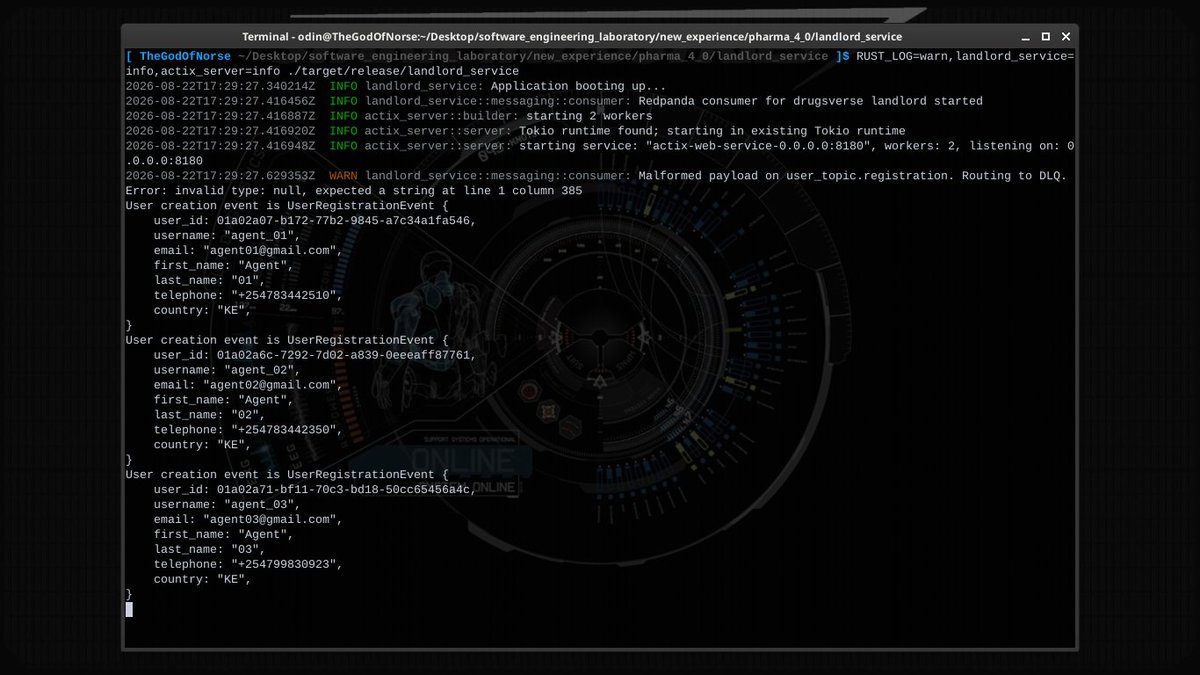Click user_id 01a02a6c-7292-7d02-a839-0eeeaff87761

coord(346,355)
